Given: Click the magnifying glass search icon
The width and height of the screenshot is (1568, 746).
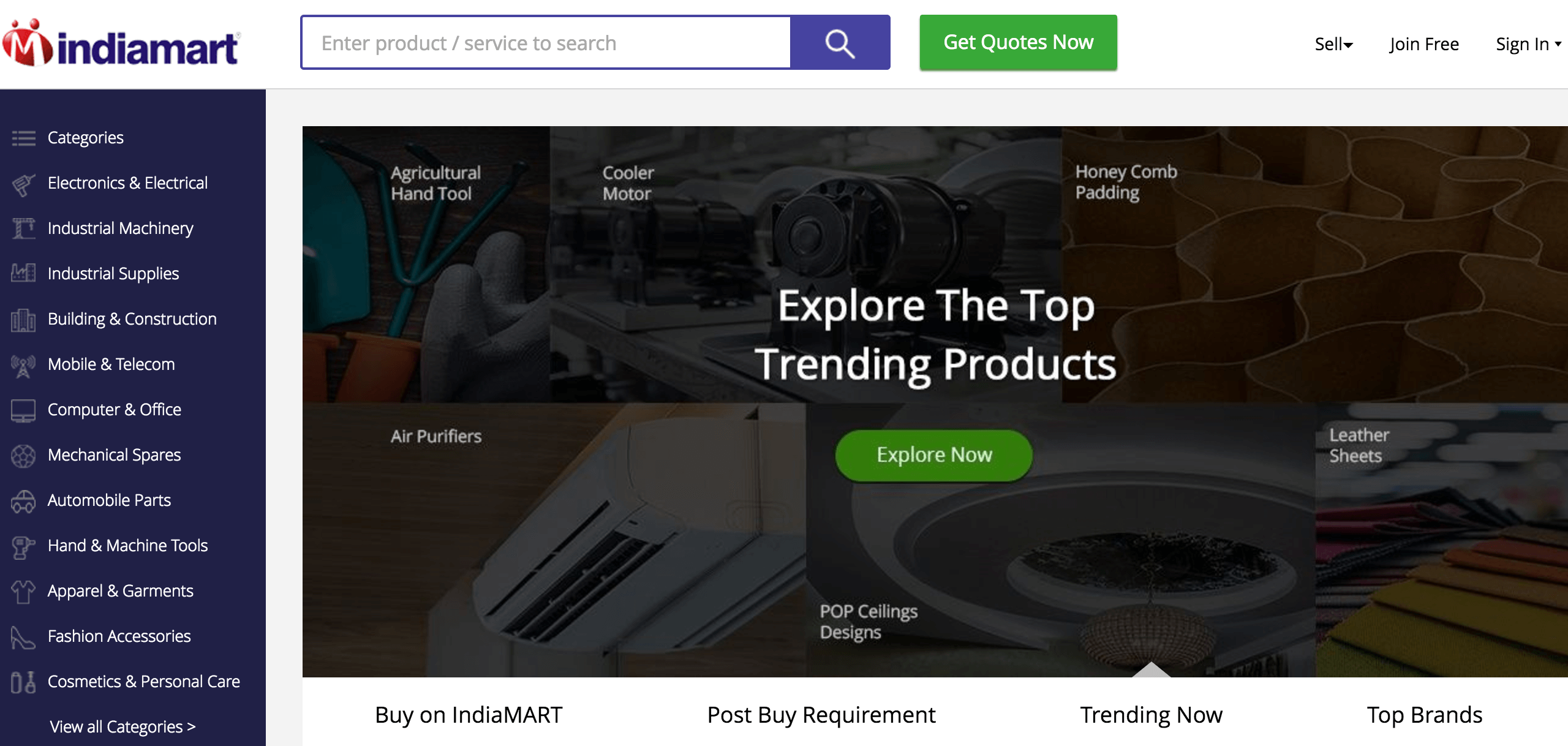Looking at the screenshot, I should [840, 43].
